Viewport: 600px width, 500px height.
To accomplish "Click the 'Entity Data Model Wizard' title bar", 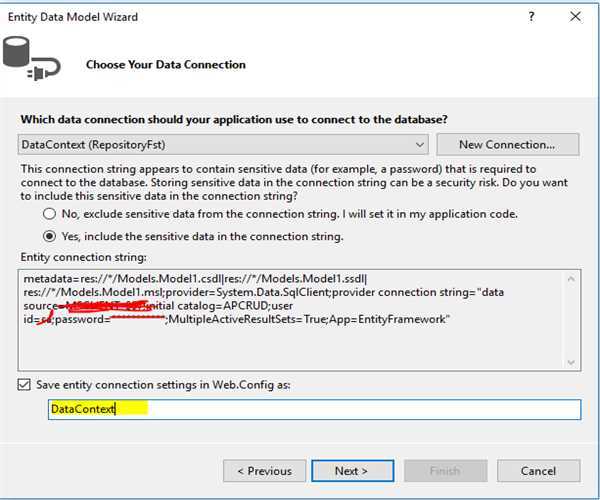I will tap(200, 17).
